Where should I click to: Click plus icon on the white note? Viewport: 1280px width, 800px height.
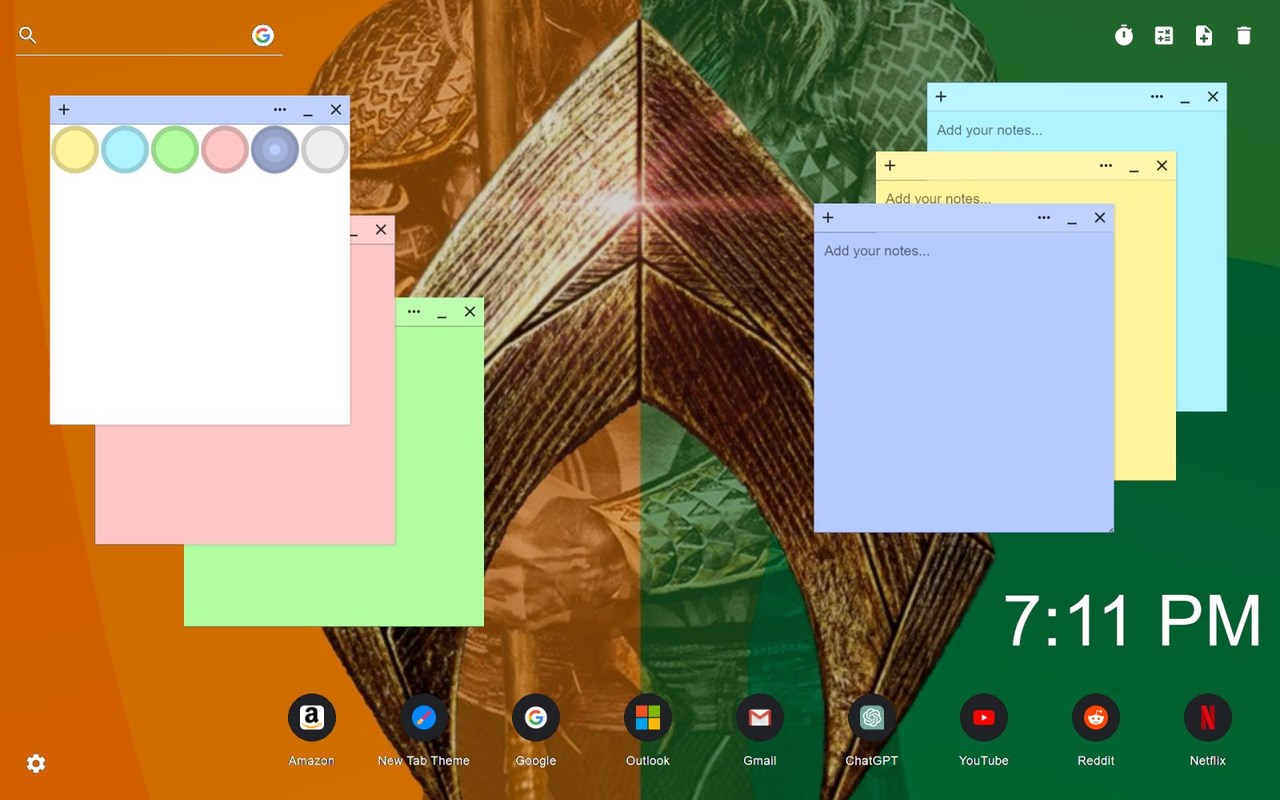click(x=64, y=110)
